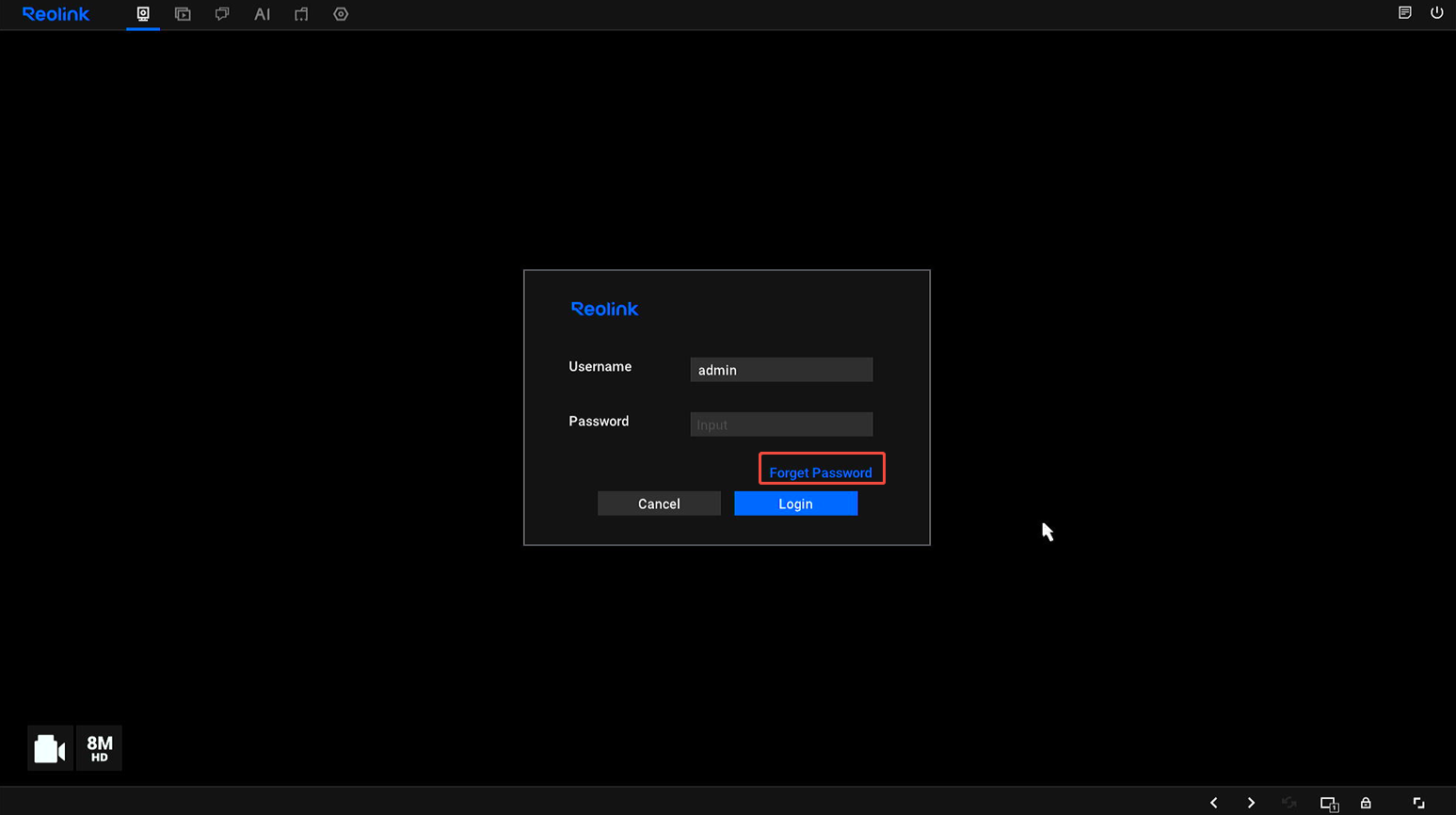Open settings hexagon gear icon
Image resolution: width=1456 pixels, height=815 pixels.
(x=341, y=14)
